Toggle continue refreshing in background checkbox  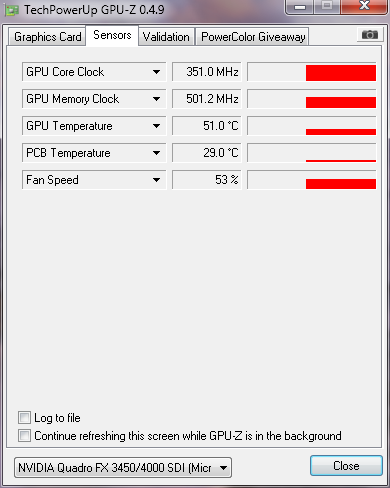(x=24, y=436)
